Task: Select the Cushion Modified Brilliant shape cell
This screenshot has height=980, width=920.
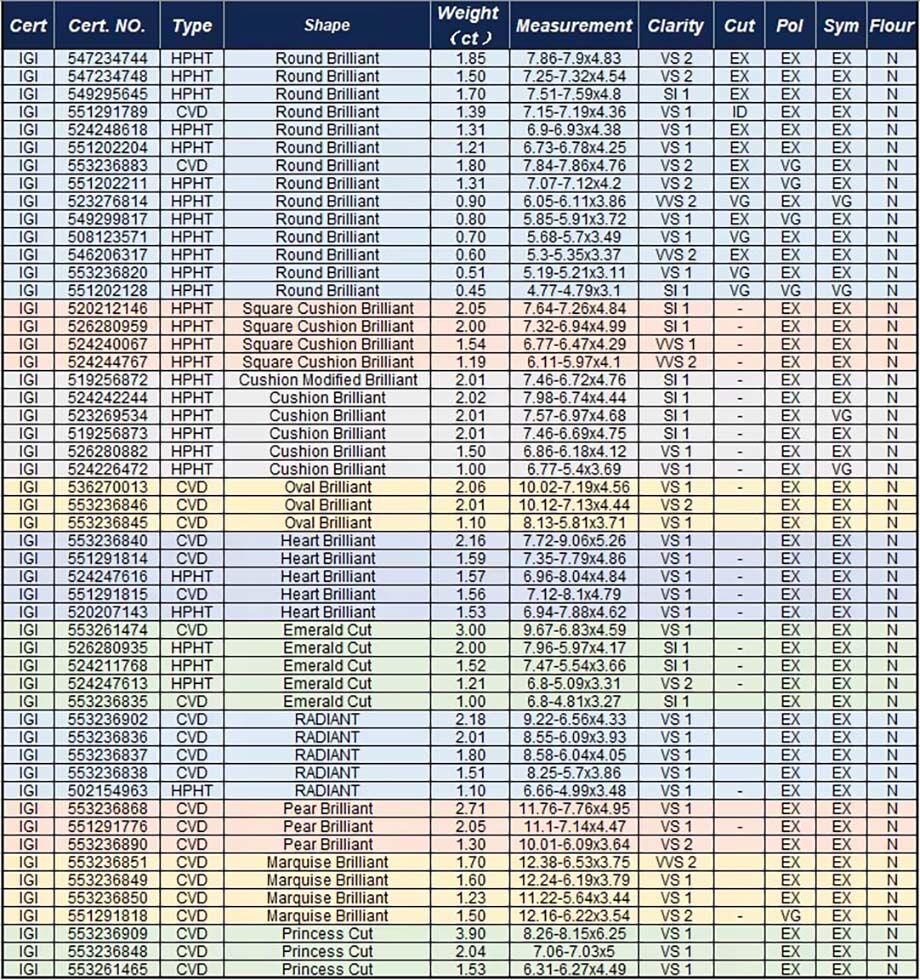Action: pyautogui.click(x=328, y=380)
